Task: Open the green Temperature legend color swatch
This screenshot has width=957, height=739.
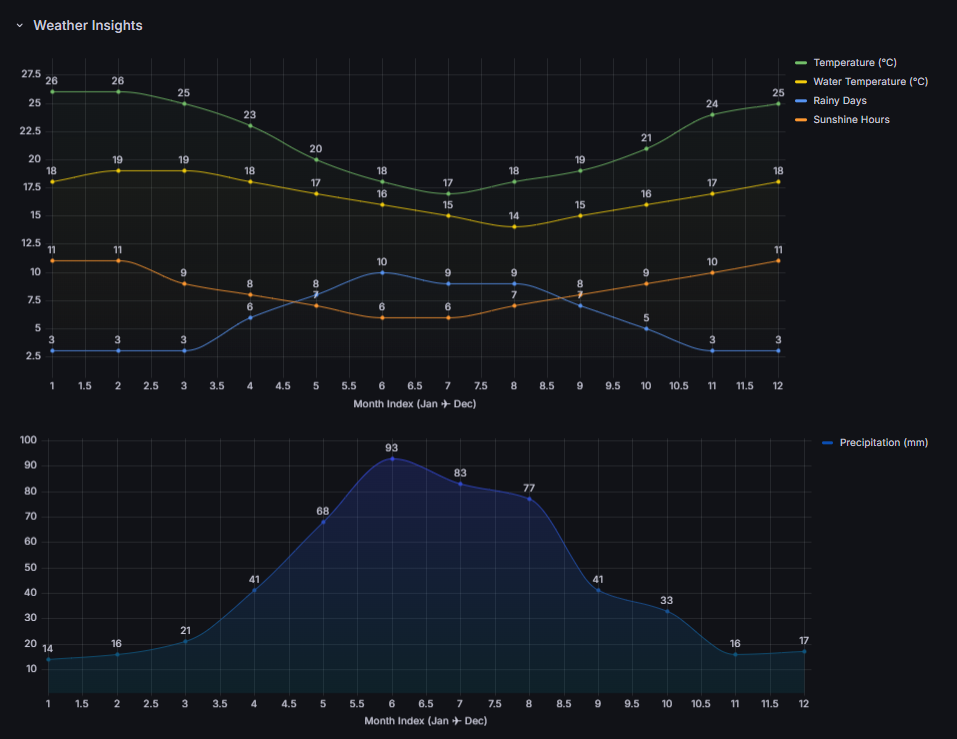Action: [x=800, y=63]
